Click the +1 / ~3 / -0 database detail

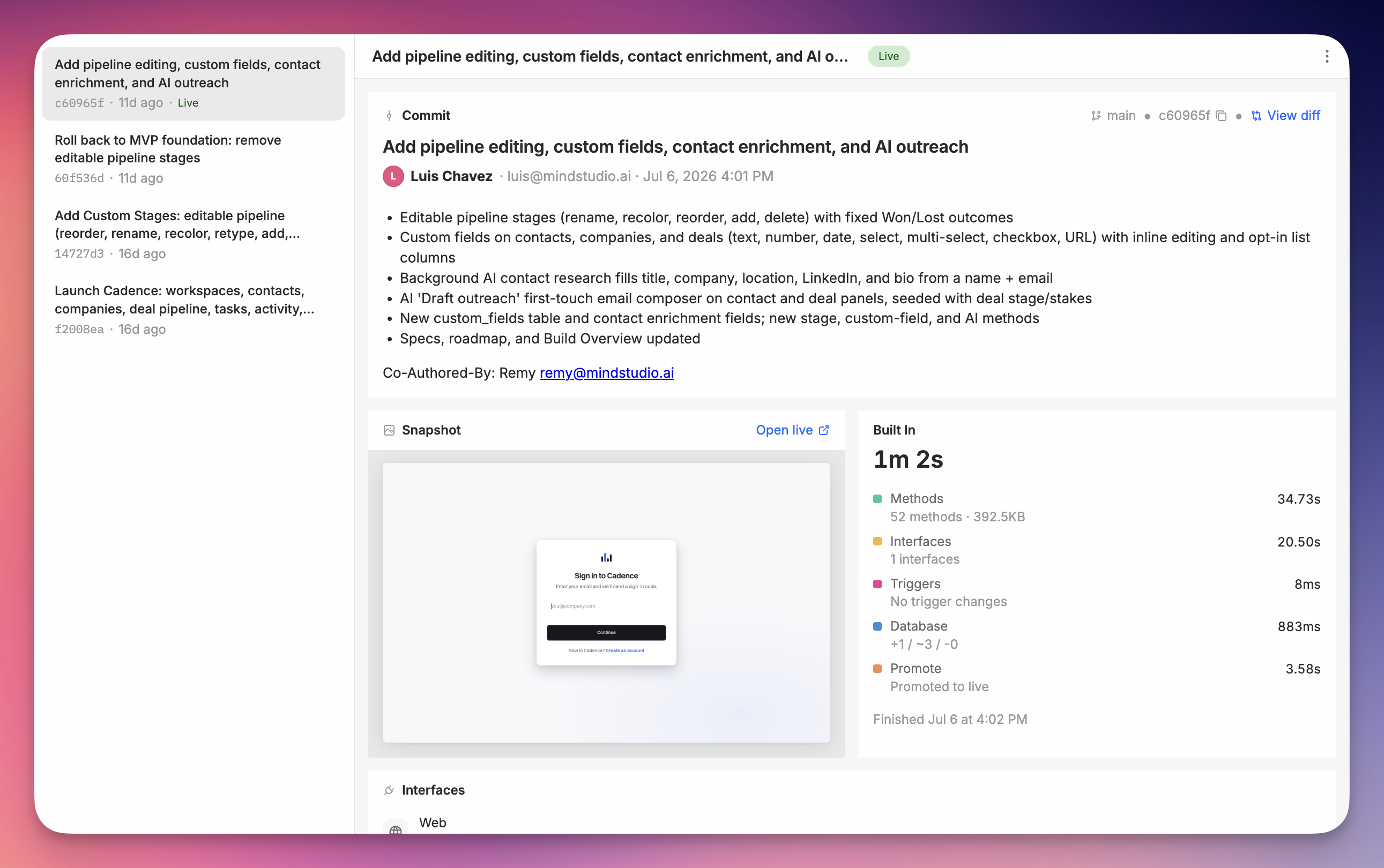pos(924,644)
